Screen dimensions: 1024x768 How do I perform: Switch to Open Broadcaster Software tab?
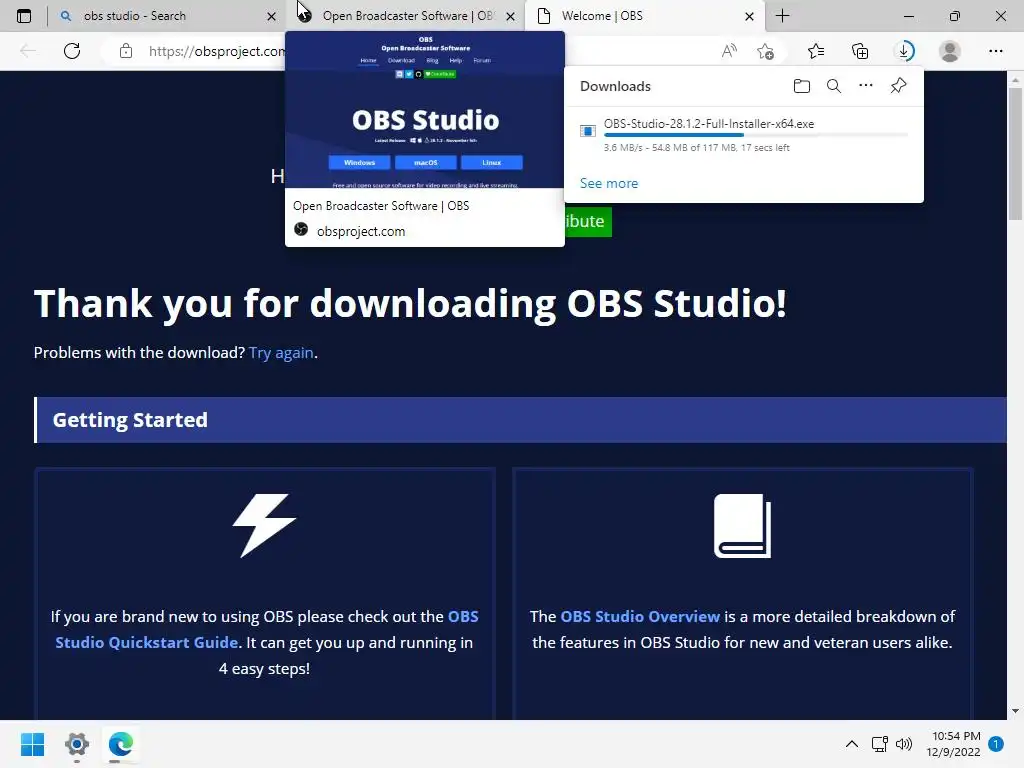pyautogui.click(x=406, y=16)
